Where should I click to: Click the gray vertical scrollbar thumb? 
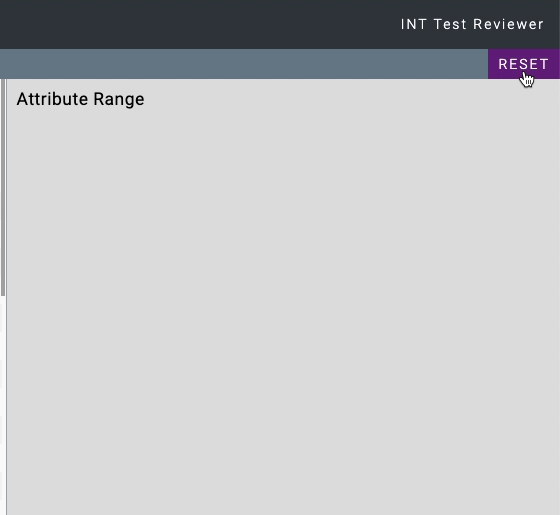click(x=2, y=188)
